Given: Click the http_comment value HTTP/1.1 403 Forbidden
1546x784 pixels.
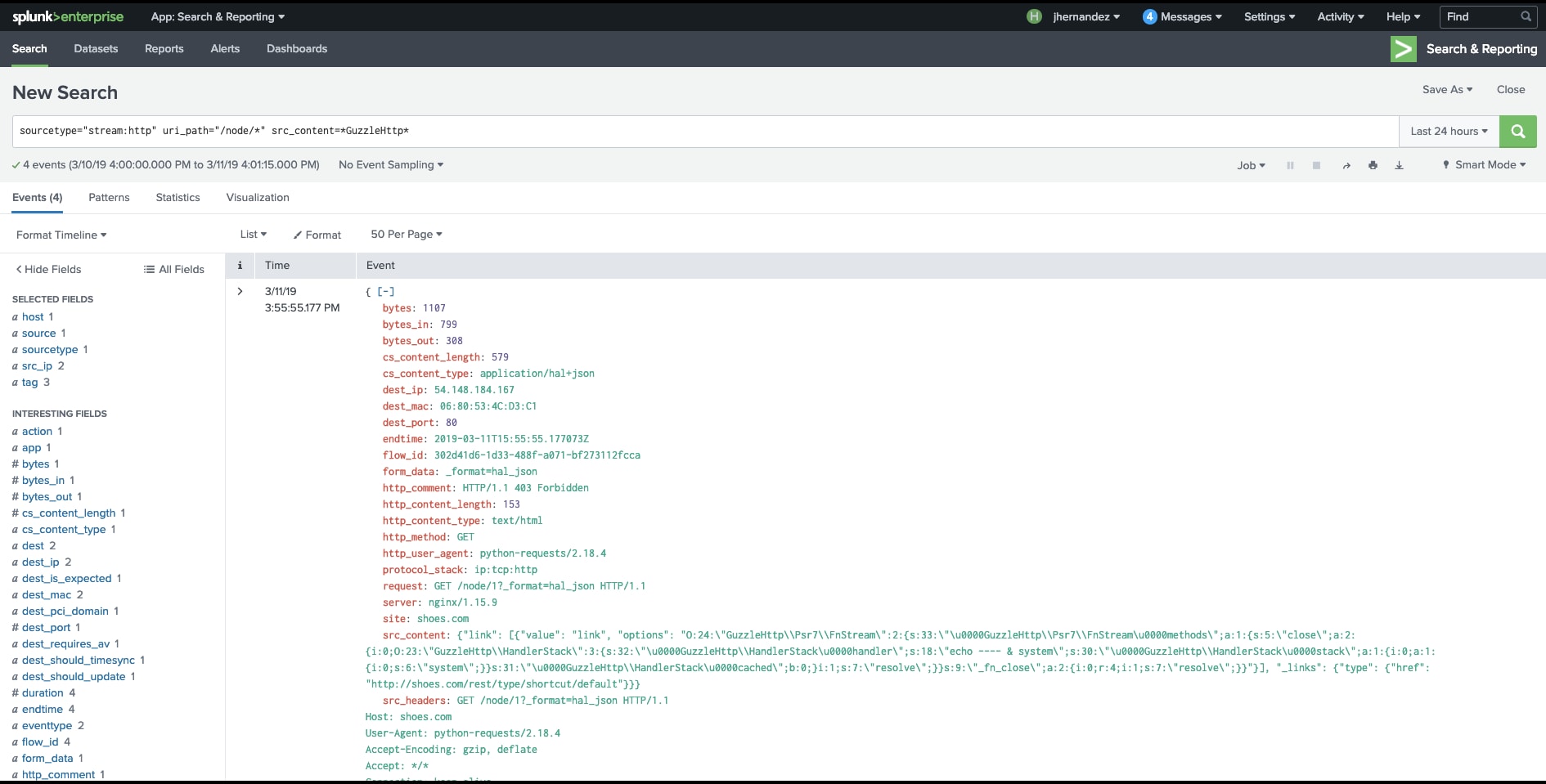Looking at the screenshot, I should [525, 488].
